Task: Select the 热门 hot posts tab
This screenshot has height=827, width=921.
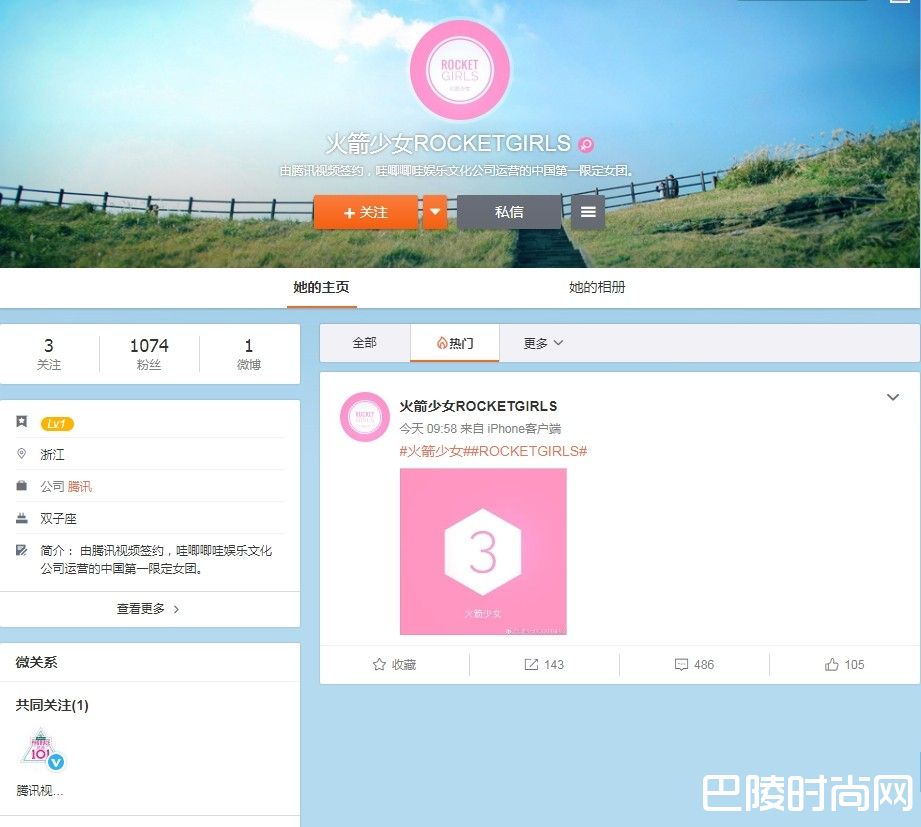Action: pos(455,343)
